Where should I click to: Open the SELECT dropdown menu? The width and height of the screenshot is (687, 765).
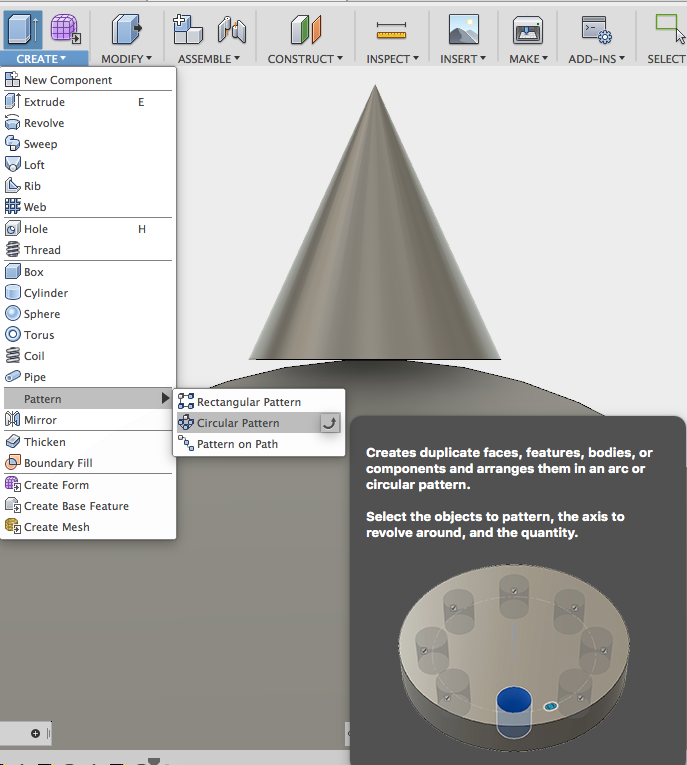[667, 59]
